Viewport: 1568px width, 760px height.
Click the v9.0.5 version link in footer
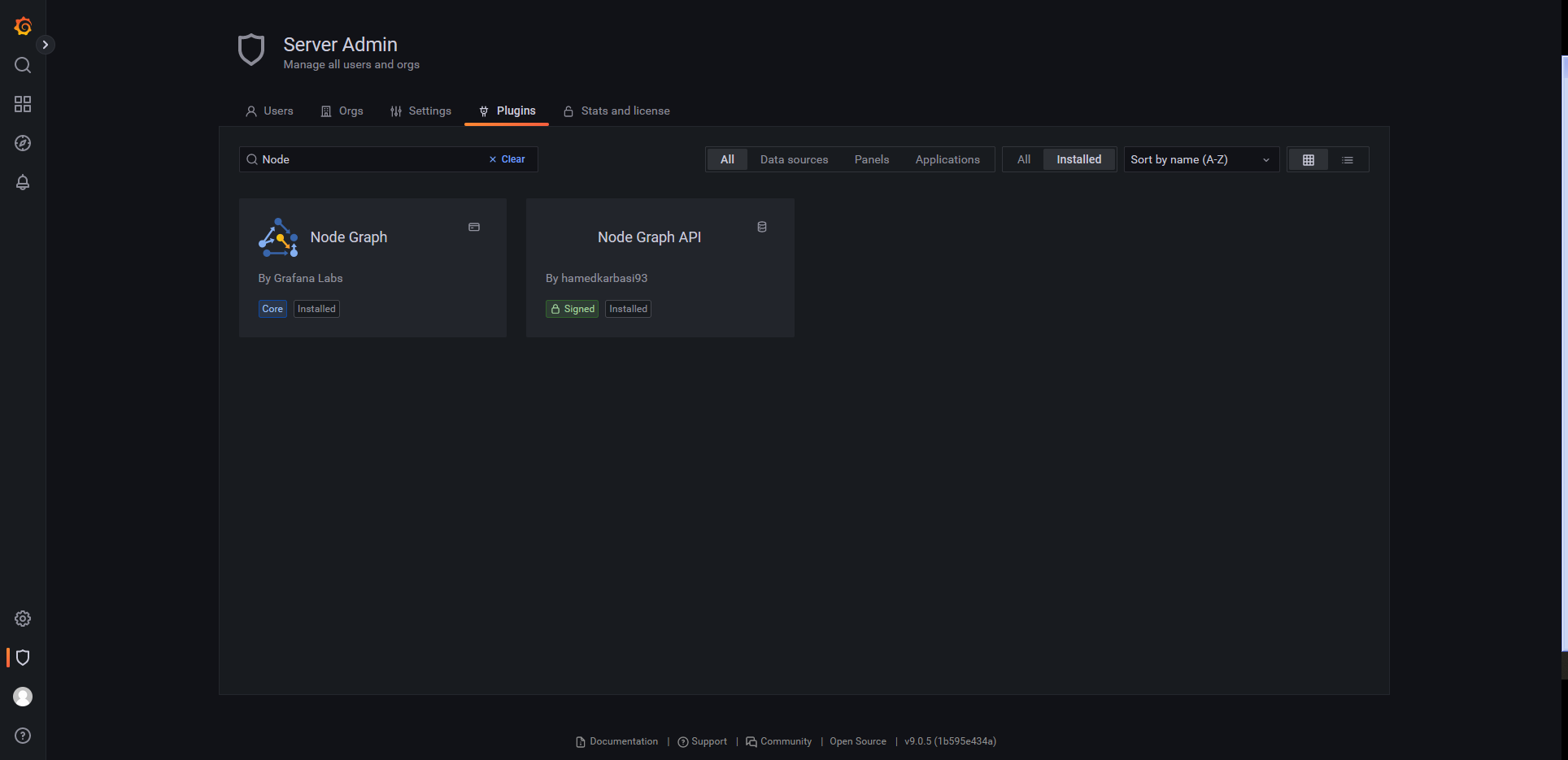pyautogui.click(x=950, y=741)
